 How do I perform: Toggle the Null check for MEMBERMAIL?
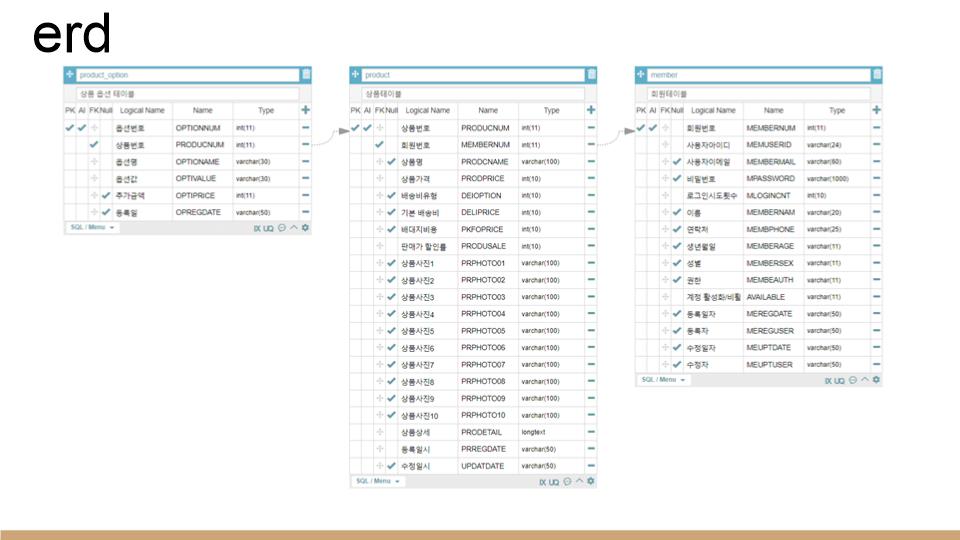(677, 162)
